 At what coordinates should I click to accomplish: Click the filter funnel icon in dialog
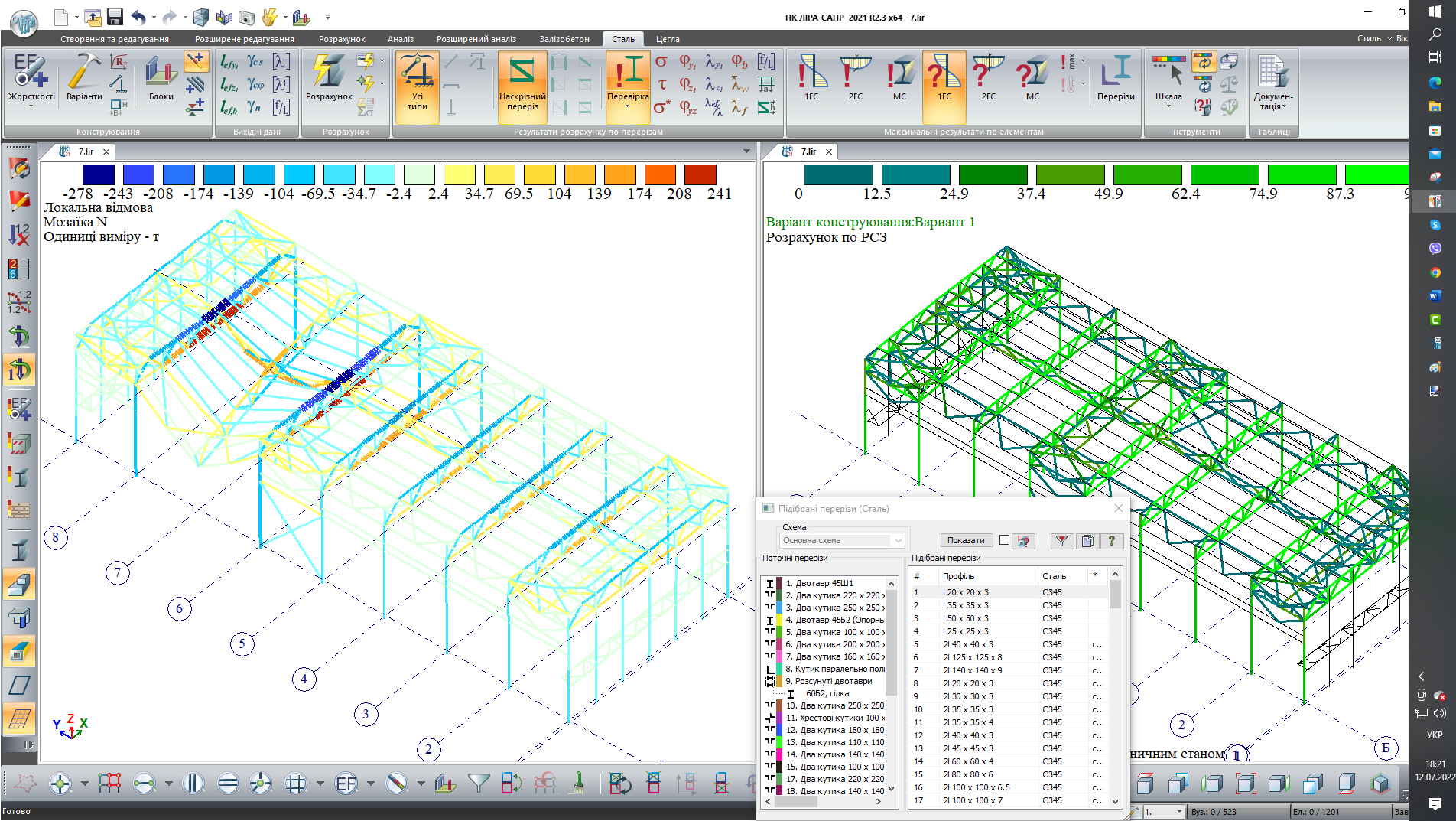point(1061,541)
